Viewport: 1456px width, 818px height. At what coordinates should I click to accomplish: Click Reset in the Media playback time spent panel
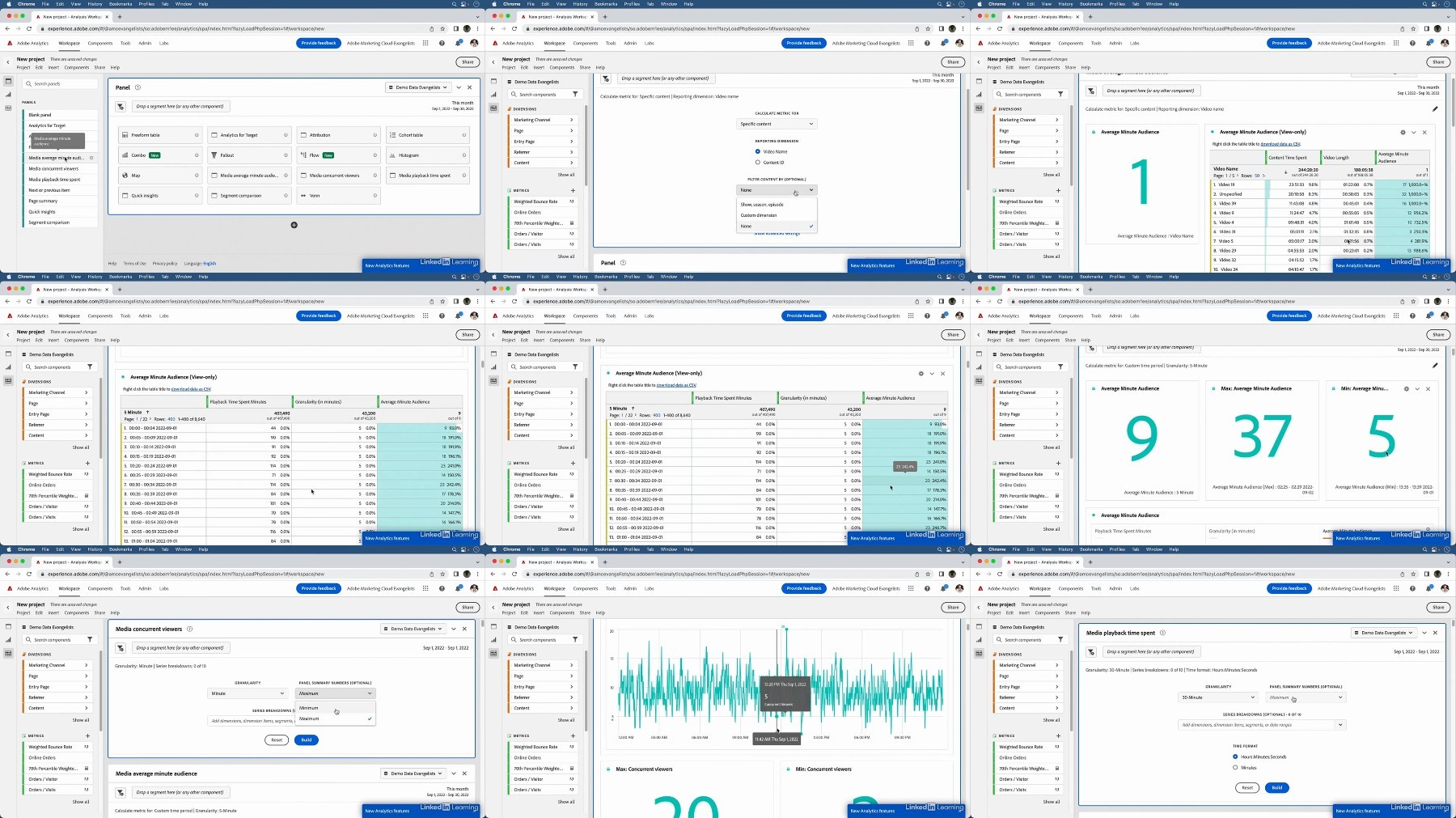tap(1247, 787)
